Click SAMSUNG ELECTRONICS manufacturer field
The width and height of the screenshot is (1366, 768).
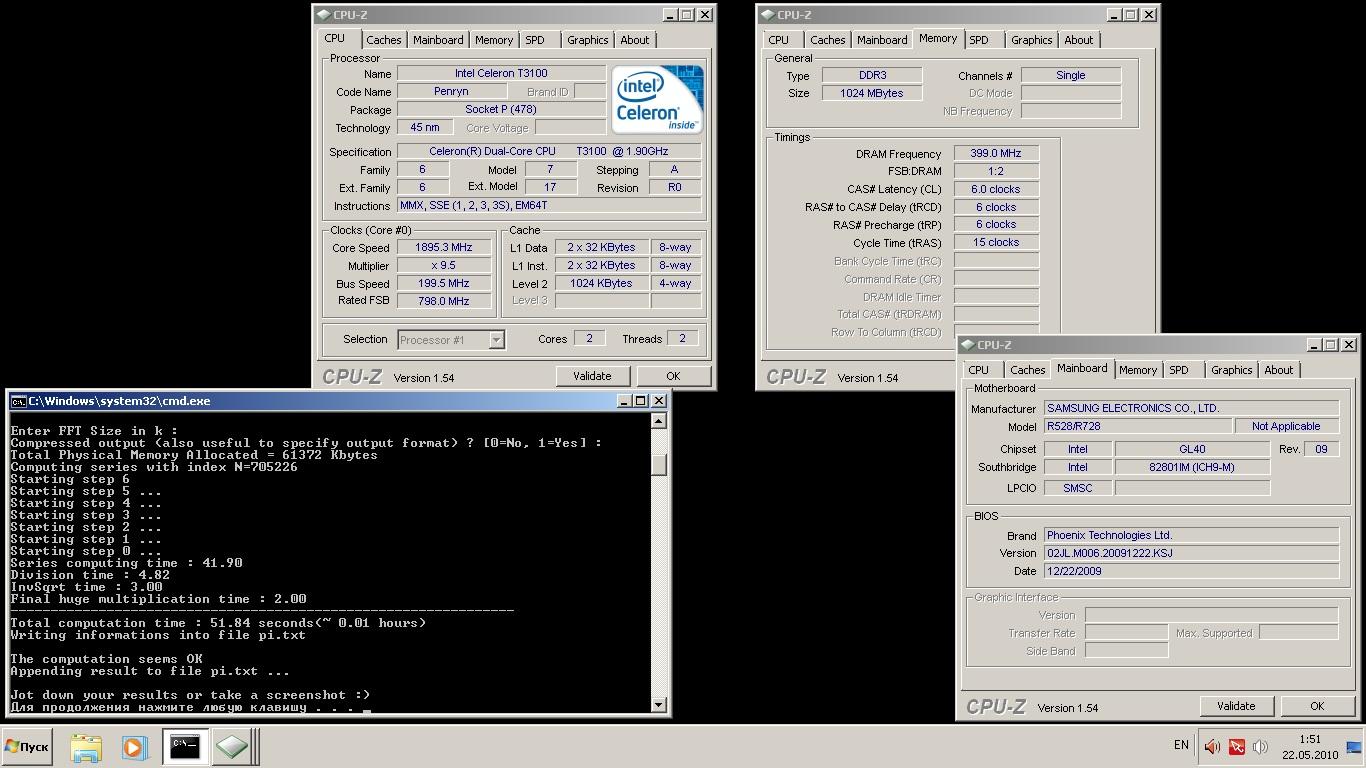click(x=1191, y=408)
